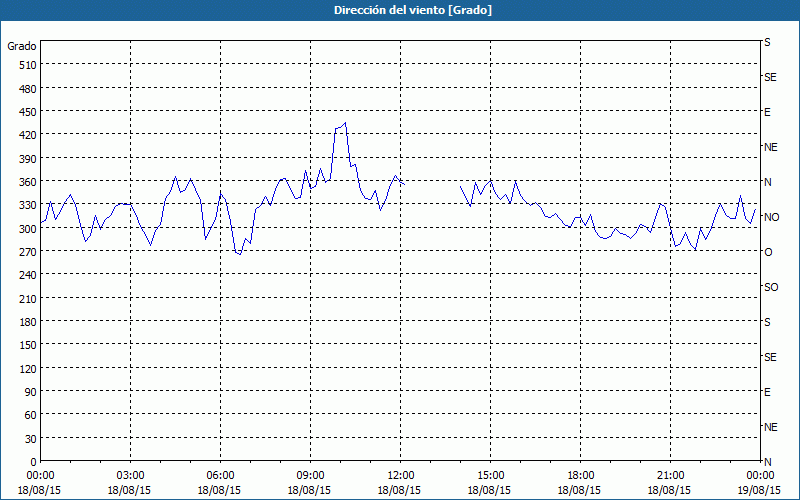This screenshot has height=500, width=800.
Task: Click the 240 y-axis label
Action: (x=28, y=276)
